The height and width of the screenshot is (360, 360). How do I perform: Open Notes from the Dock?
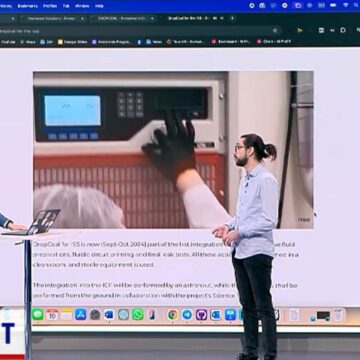tap(66, 314)
